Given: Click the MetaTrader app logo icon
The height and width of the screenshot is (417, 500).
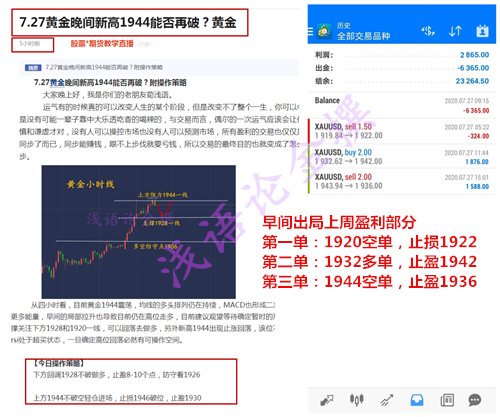Looking at the screenshot, I should coord(324,32).
